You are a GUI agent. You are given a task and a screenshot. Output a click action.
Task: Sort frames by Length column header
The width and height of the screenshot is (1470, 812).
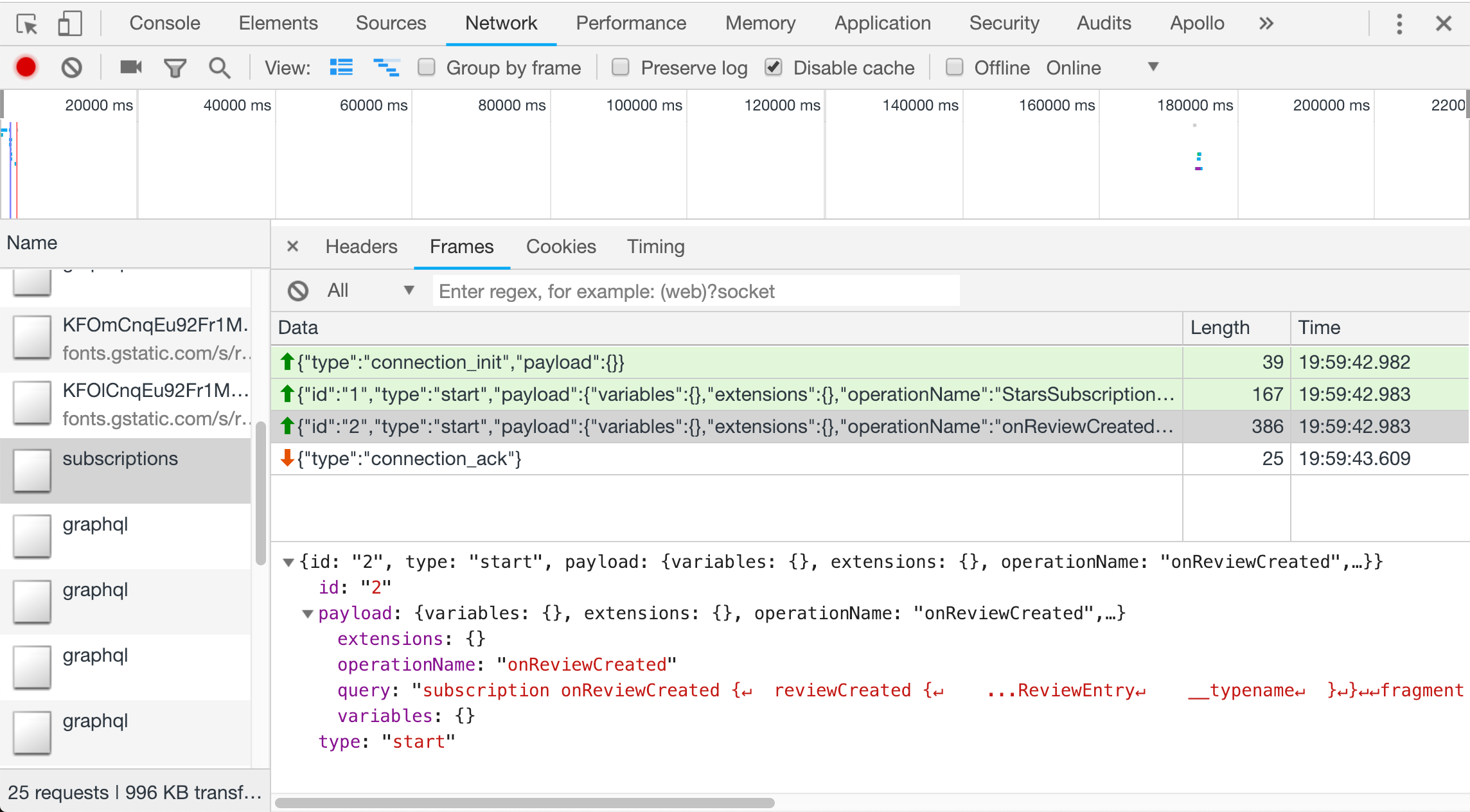[1237, 328]
